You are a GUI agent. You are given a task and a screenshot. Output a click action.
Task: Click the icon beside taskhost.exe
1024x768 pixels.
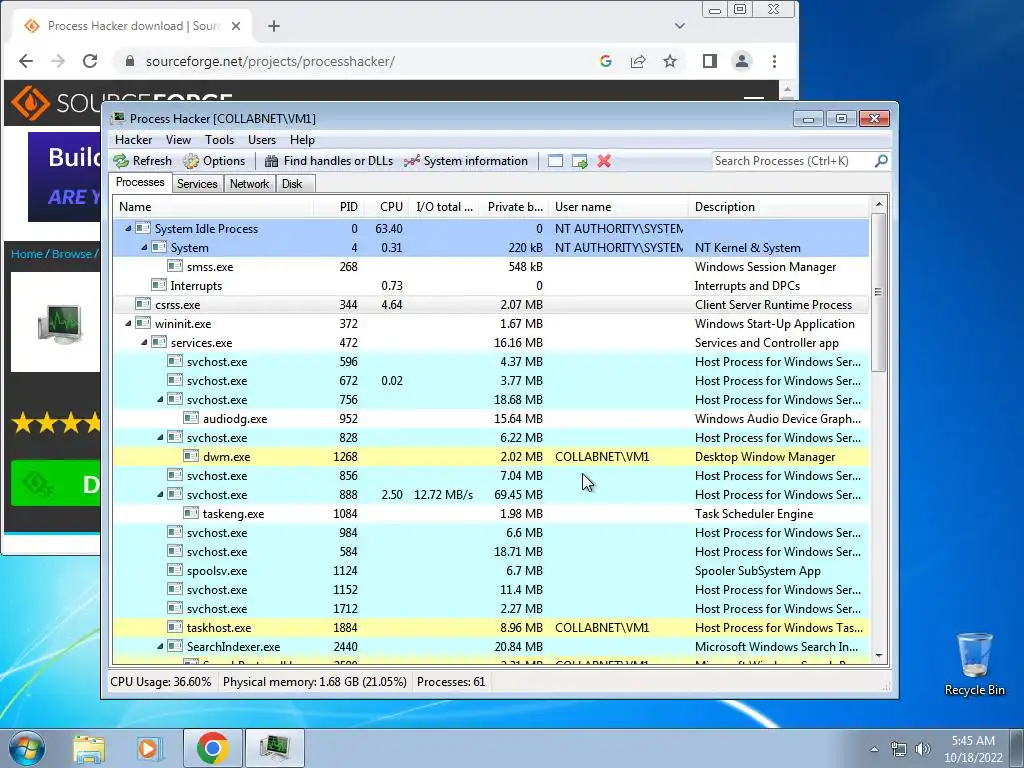click(x=174, y=627)
